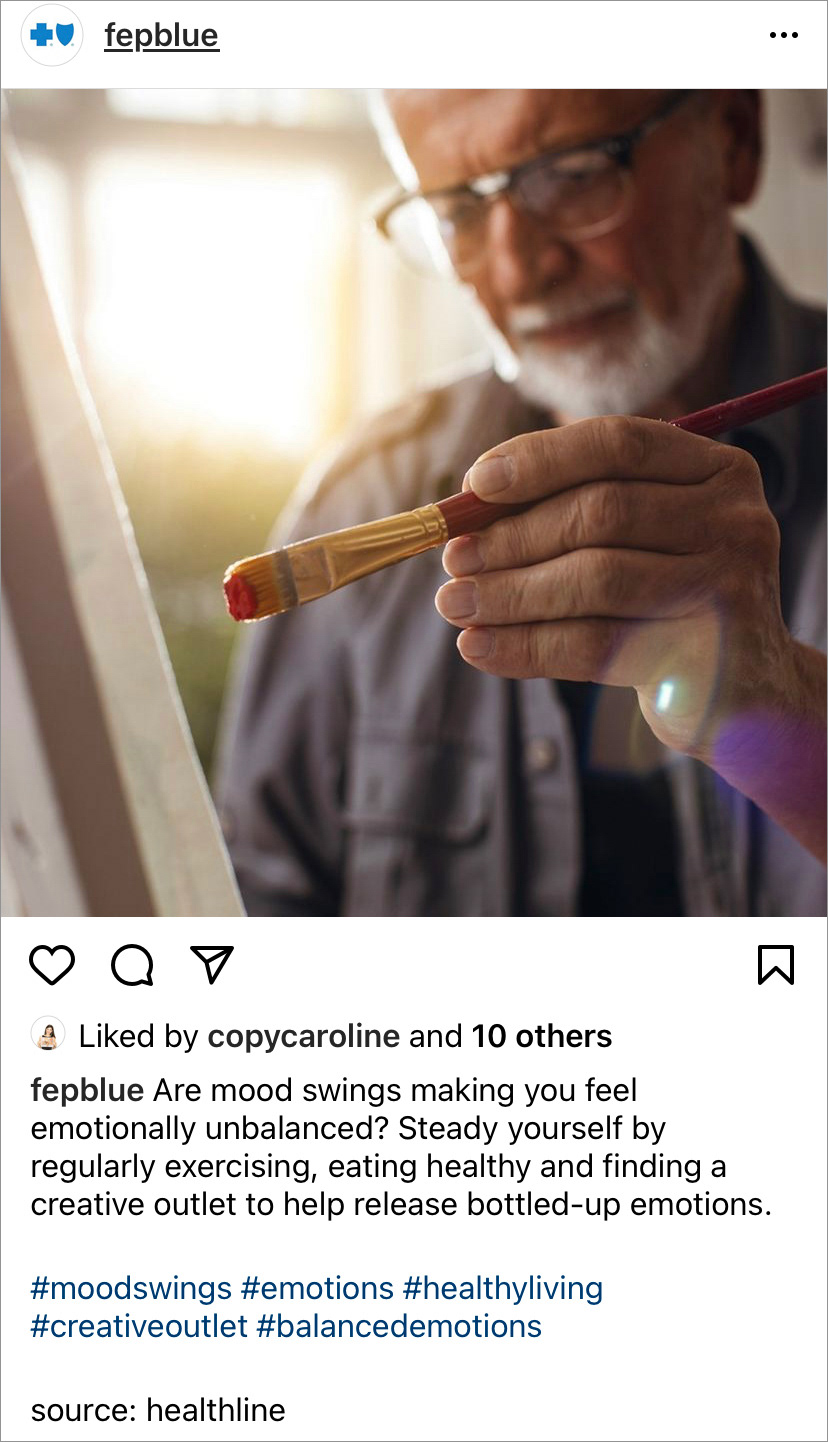
Task: Click the caption text about mood swings
Action: pyautogui.click(x=401, y=1147)
